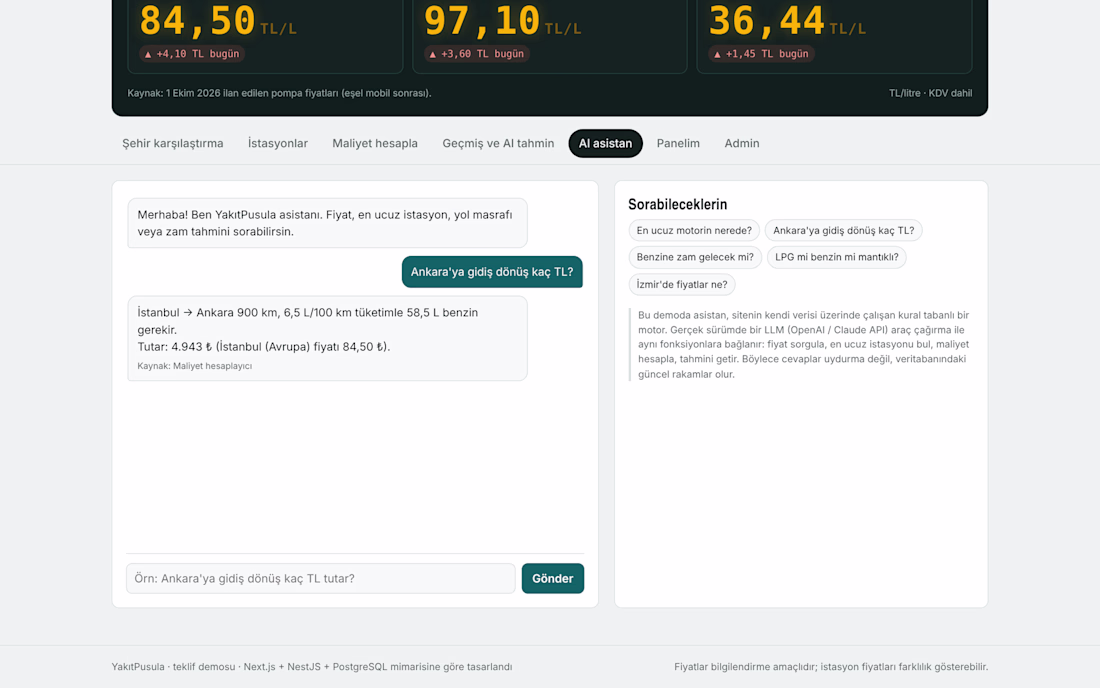Click the '+1,45 TL bugün' change badge
The height and width of the screenshot is (688, 1100).
pyautogui.click(x=761, y=54)
